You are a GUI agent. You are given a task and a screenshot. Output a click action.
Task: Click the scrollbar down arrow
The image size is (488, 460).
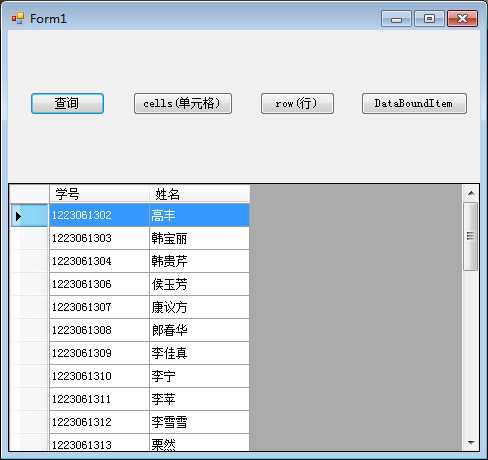click(471, 443)
